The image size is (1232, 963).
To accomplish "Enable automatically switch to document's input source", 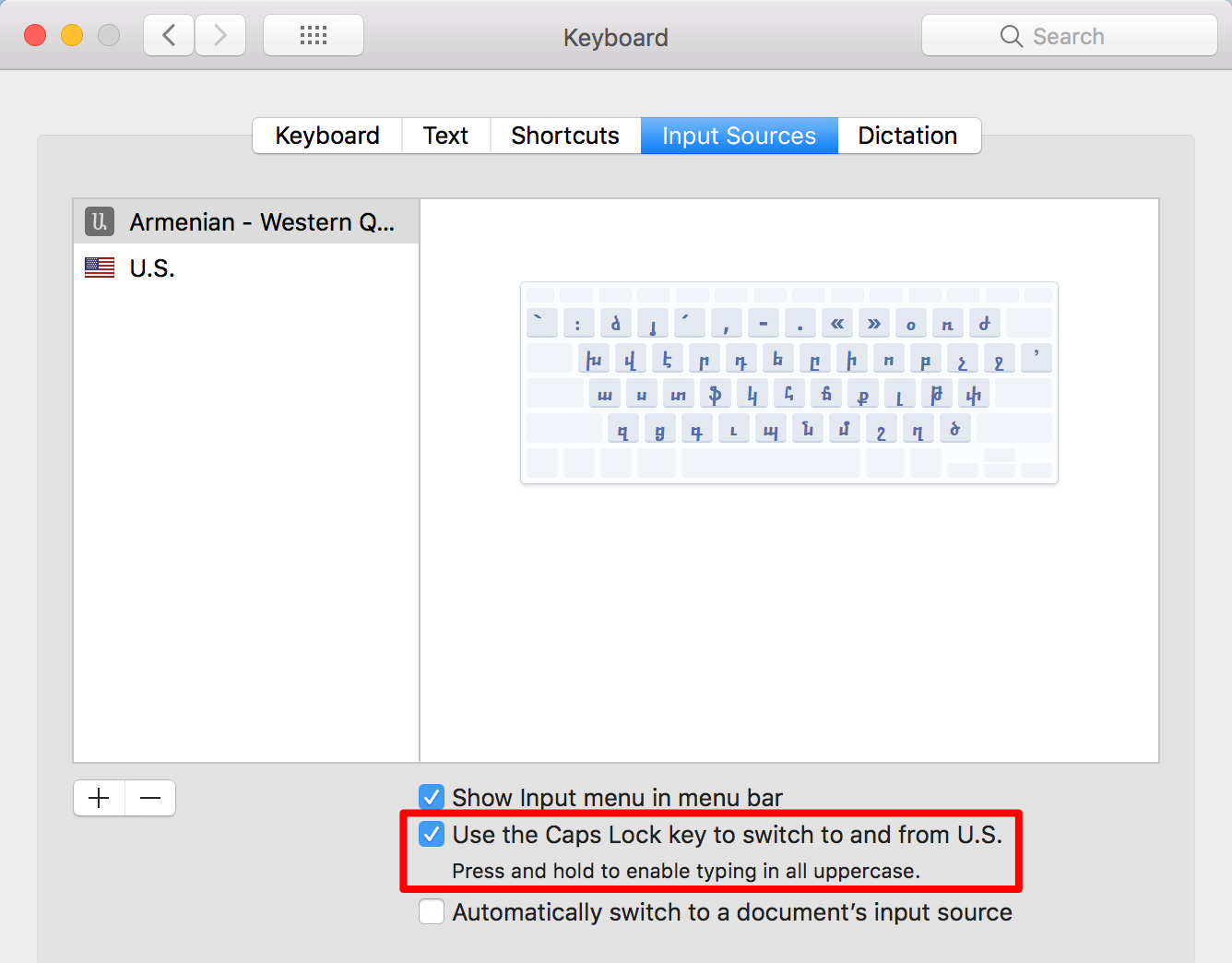I will 432,912.
